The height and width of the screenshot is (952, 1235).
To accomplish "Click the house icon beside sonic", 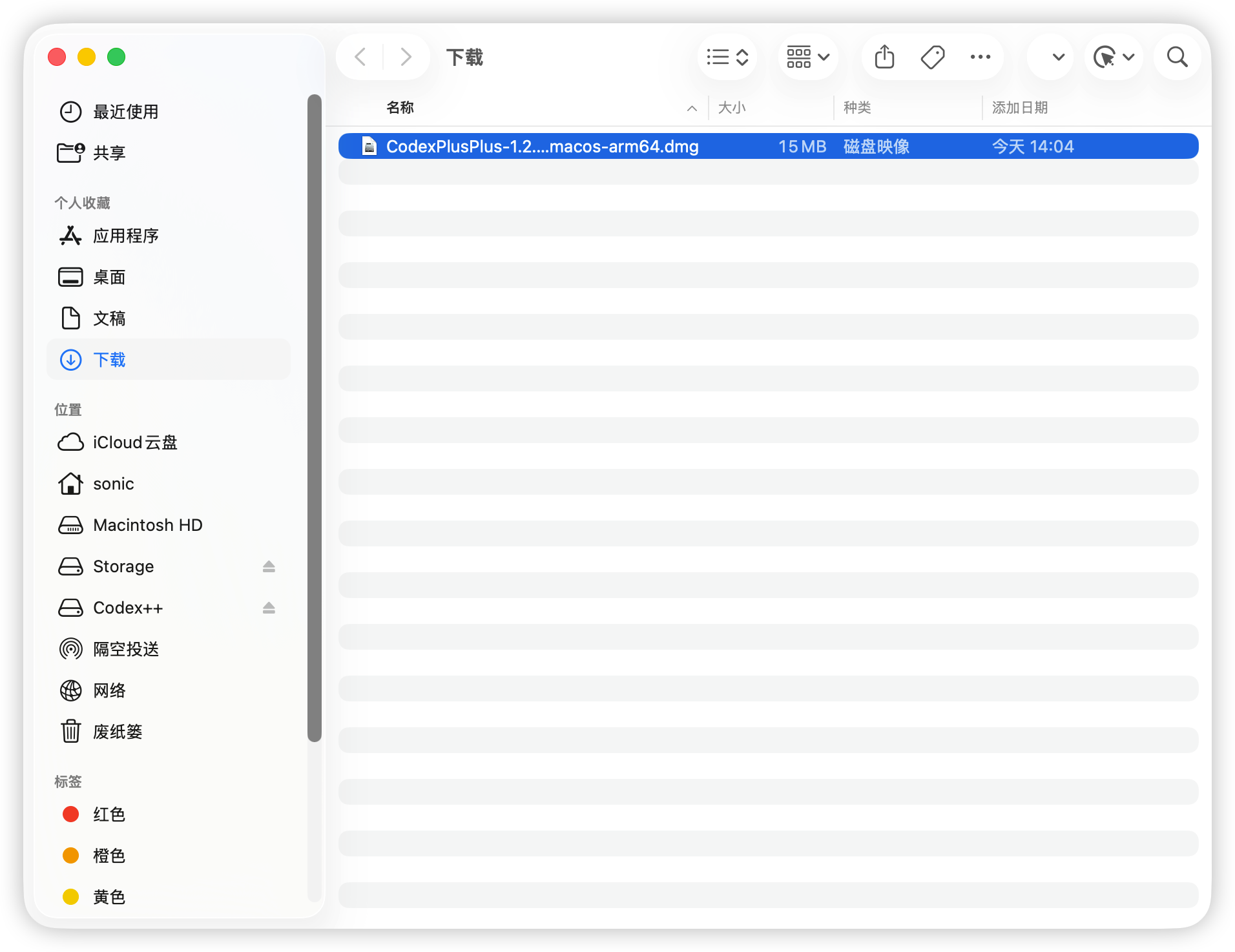I will (x=70, y=484).
